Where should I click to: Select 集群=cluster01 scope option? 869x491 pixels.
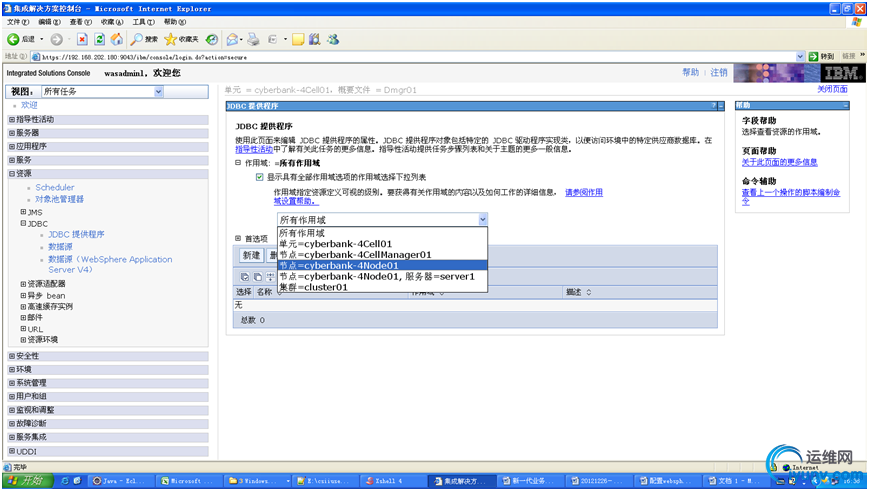[x=382, y=287]
